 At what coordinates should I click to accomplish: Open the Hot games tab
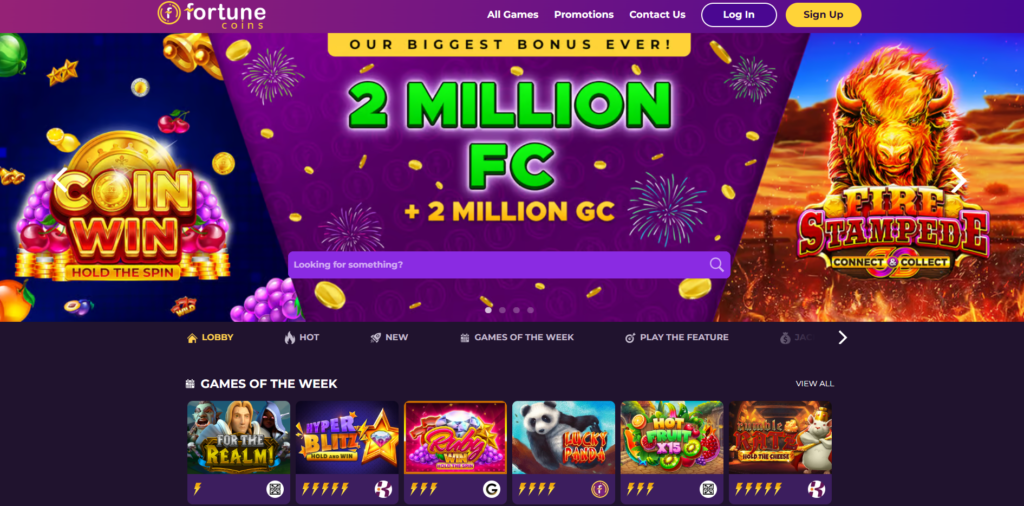coord(302,338)
